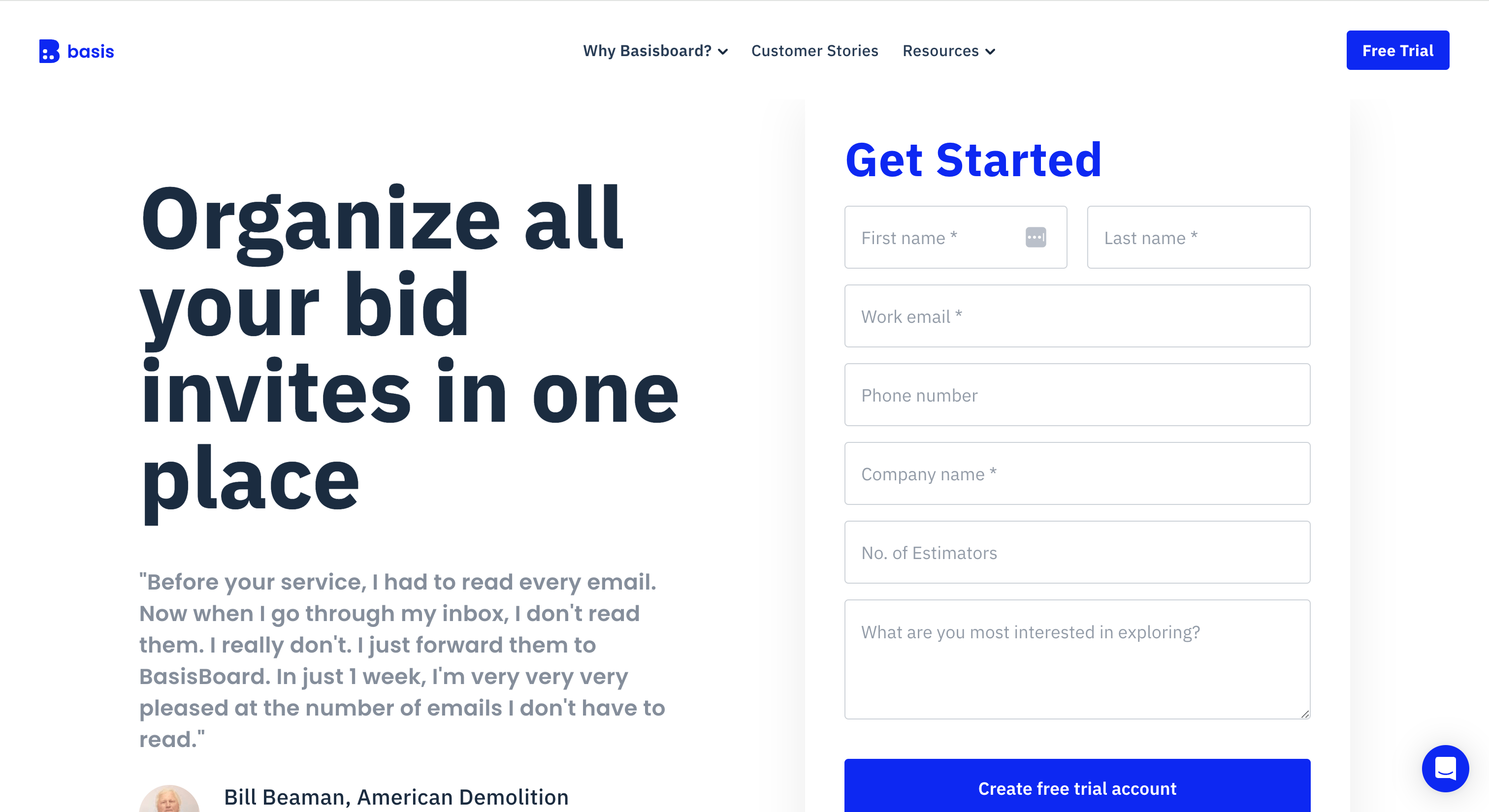Expand Resources navigation dropdown arrow
Screen dimensions: 1489x812
[x=992, y=50]
